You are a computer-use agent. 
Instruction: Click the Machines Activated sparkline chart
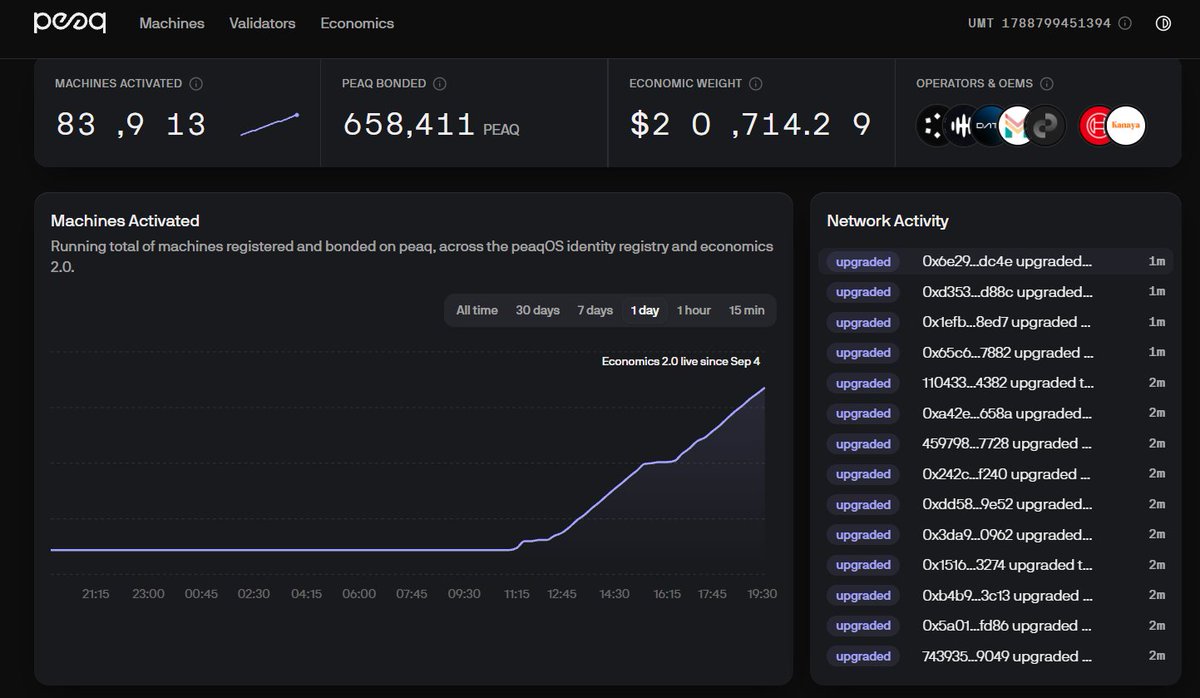[269, 125]
